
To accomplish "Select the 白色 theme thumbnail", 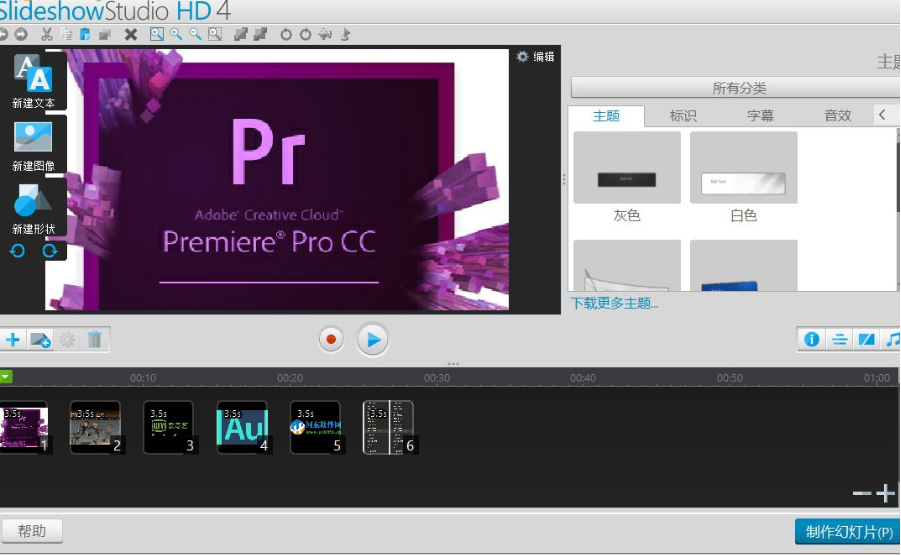I will pyautogui.click(x=744, y=167).
